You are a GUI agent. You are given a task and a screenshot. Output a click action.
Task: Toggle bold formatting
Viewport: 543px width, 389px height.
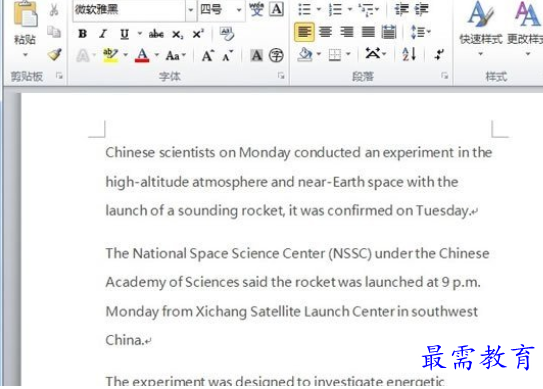point(82,34)
